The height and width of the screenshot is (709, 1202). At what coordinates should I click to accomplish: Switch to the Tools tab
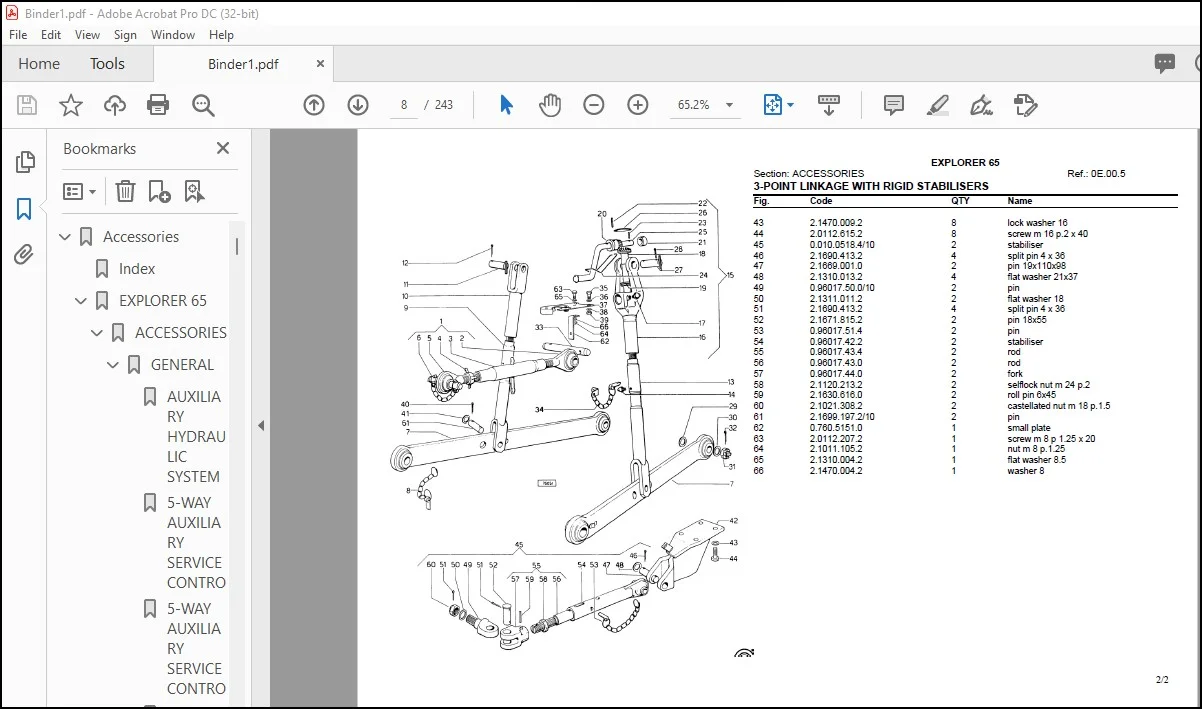point(107,64)
